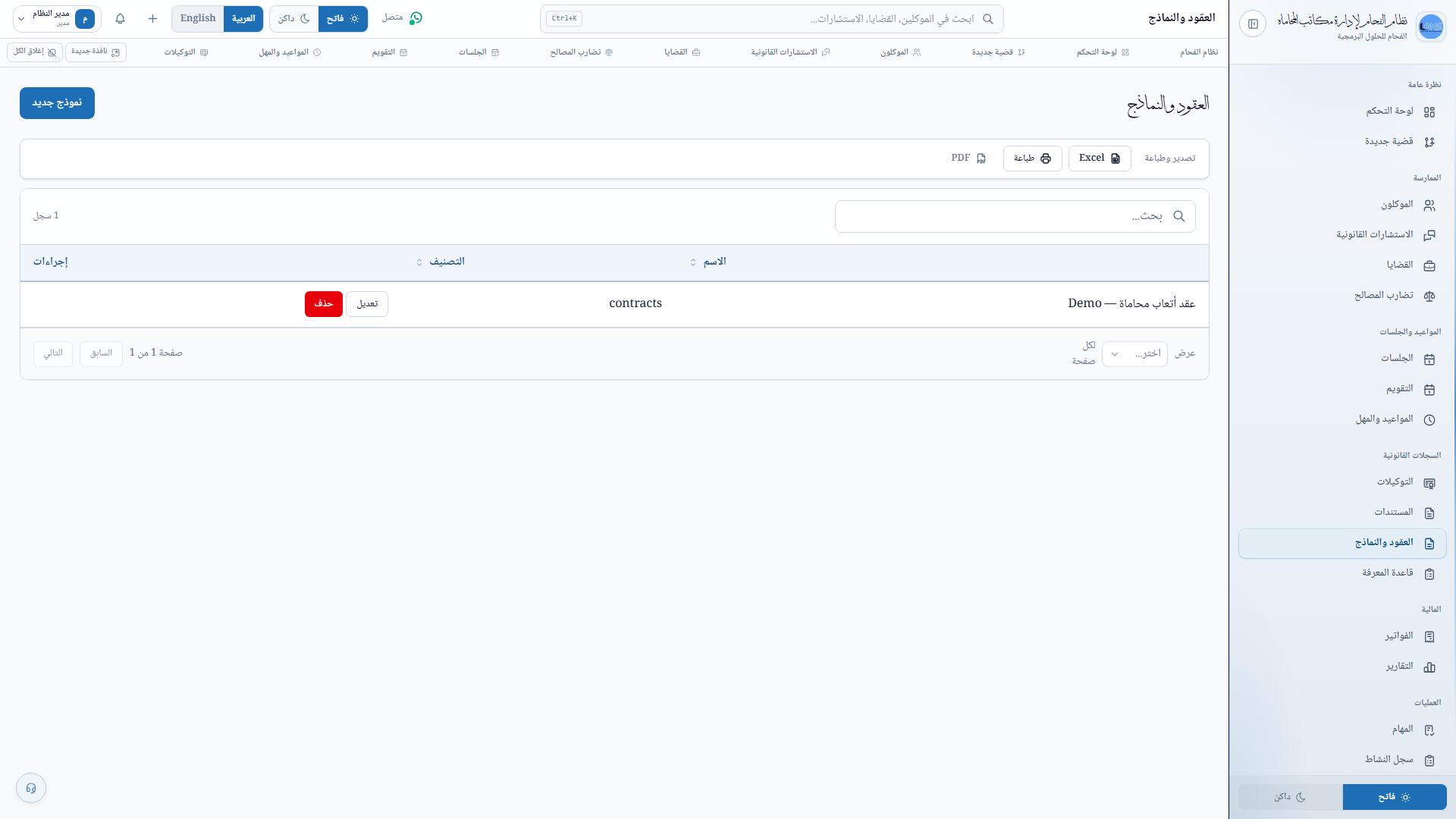Open المهام in sidebar

(x=1342, y=730)
